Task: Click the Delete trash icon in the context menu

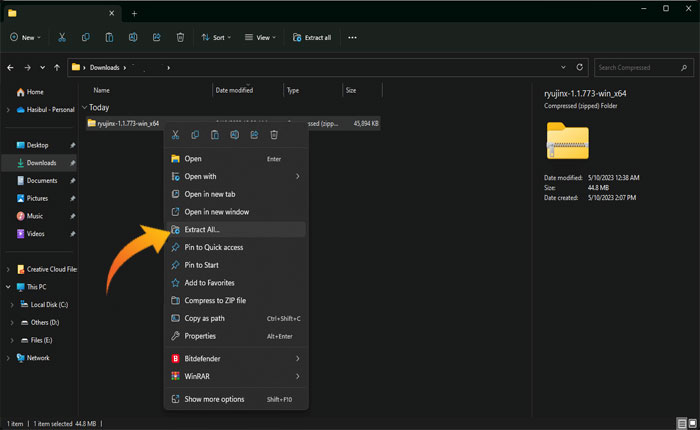Action: point(274,135)
